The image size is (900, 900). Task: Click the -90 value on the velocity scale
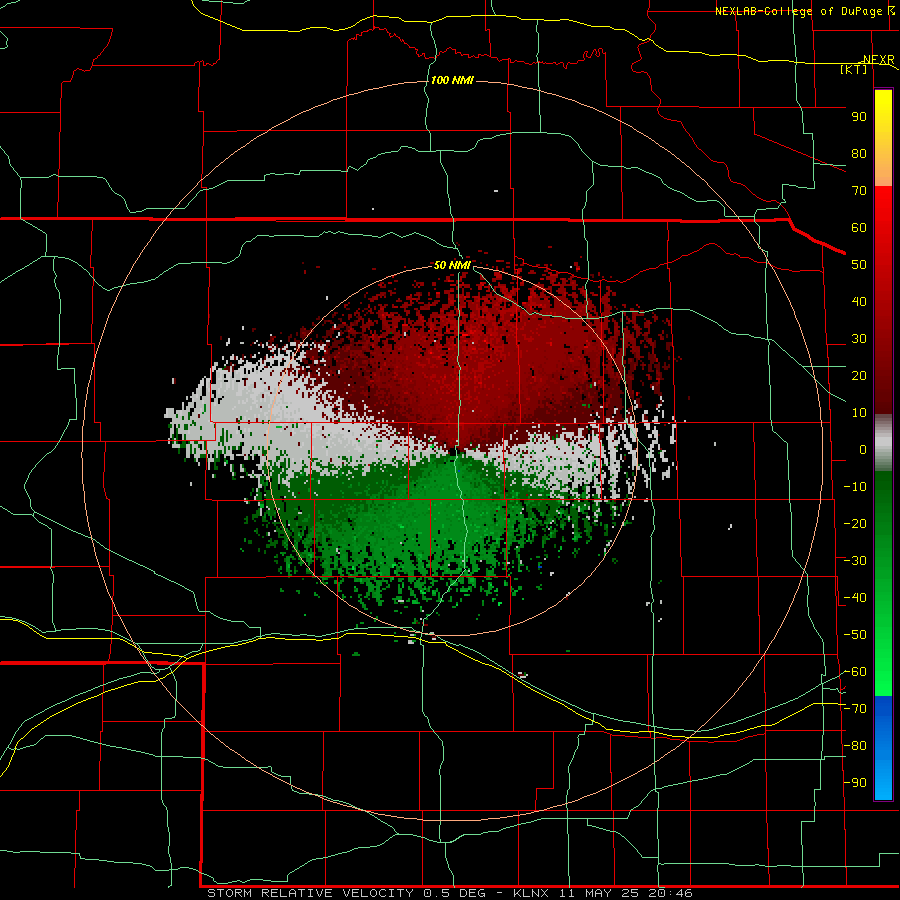pos(855,783)
